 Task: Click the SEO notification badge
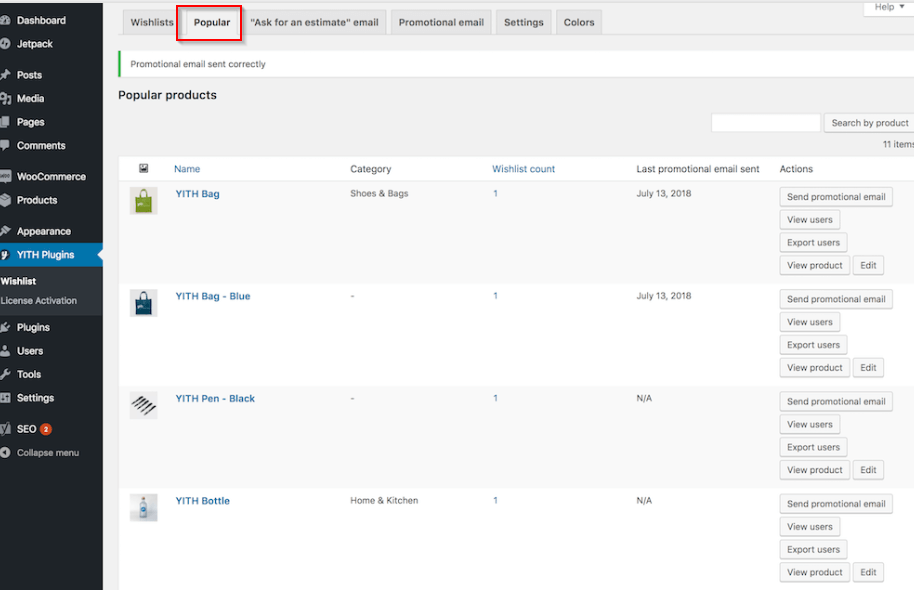coord(46,429)
